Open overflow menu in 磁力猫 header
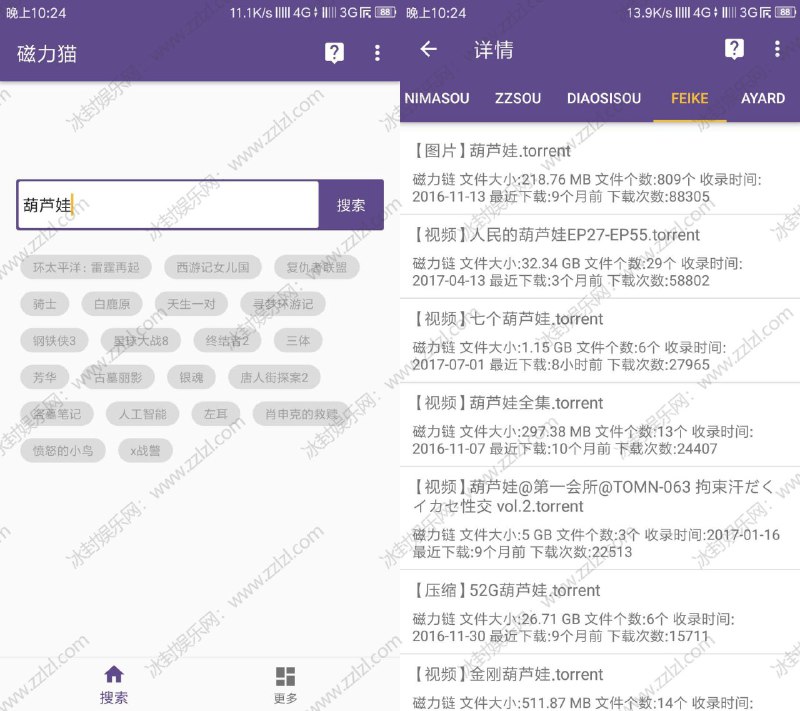The height and width of the screenshot is (711, 800). click(377, 53)
